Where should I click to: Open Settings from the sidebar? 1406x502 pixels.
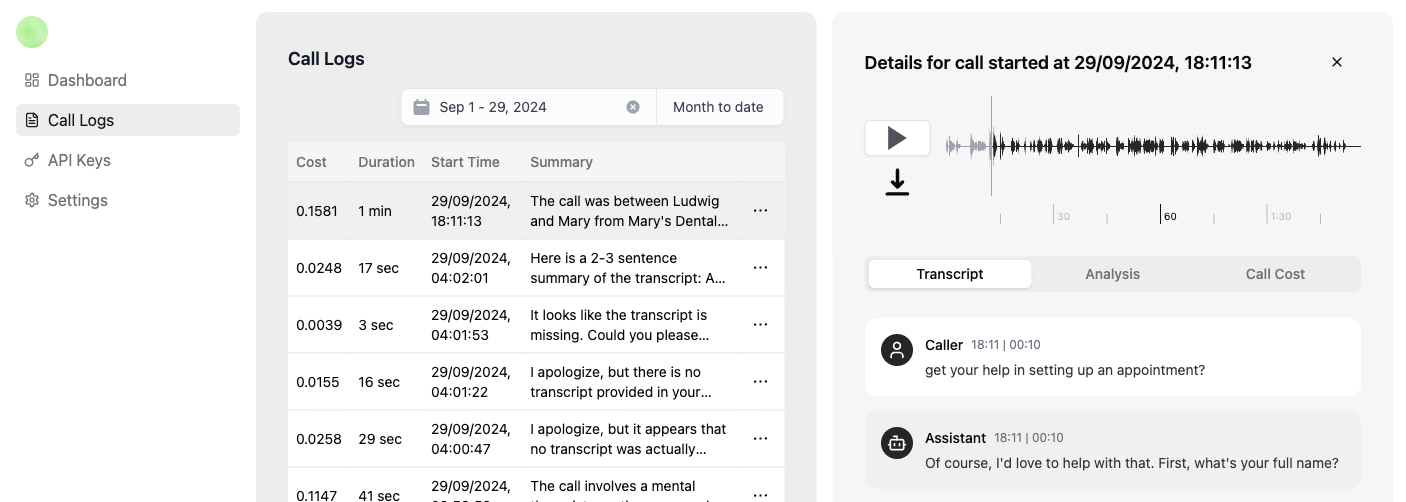pyautogui.click(x=77, y=200)
